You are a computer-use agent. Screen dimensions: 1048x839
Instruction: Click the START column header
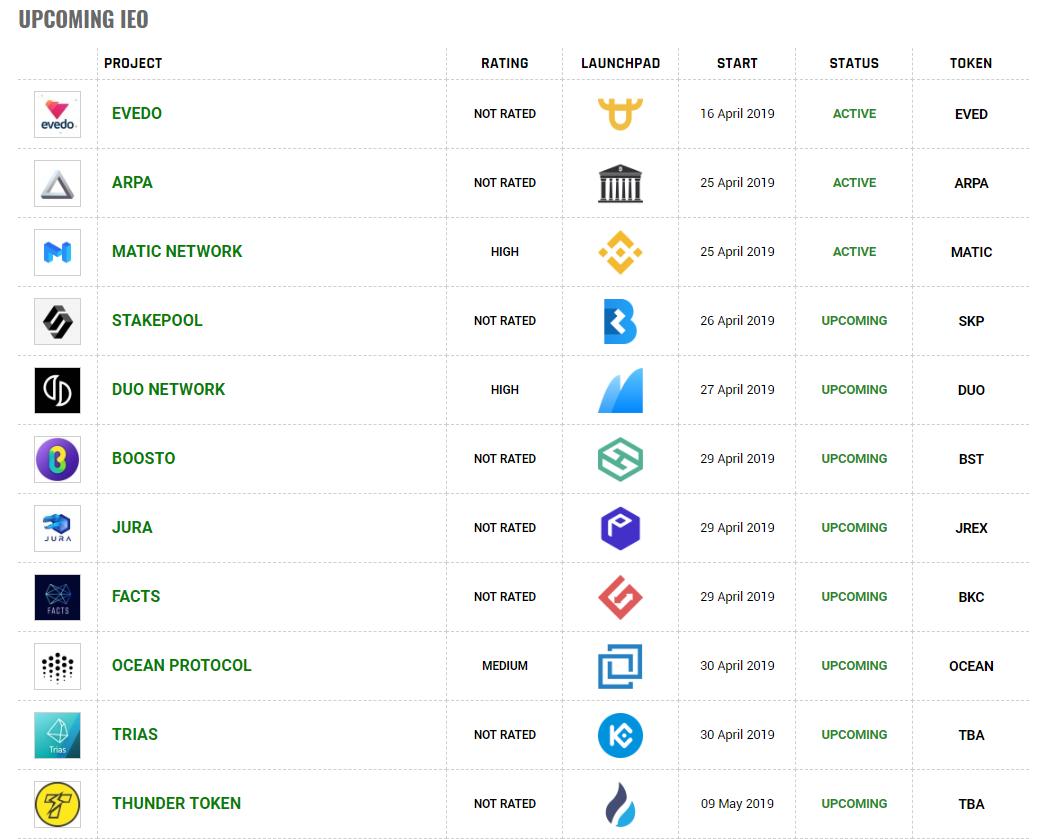pos(737,63)
